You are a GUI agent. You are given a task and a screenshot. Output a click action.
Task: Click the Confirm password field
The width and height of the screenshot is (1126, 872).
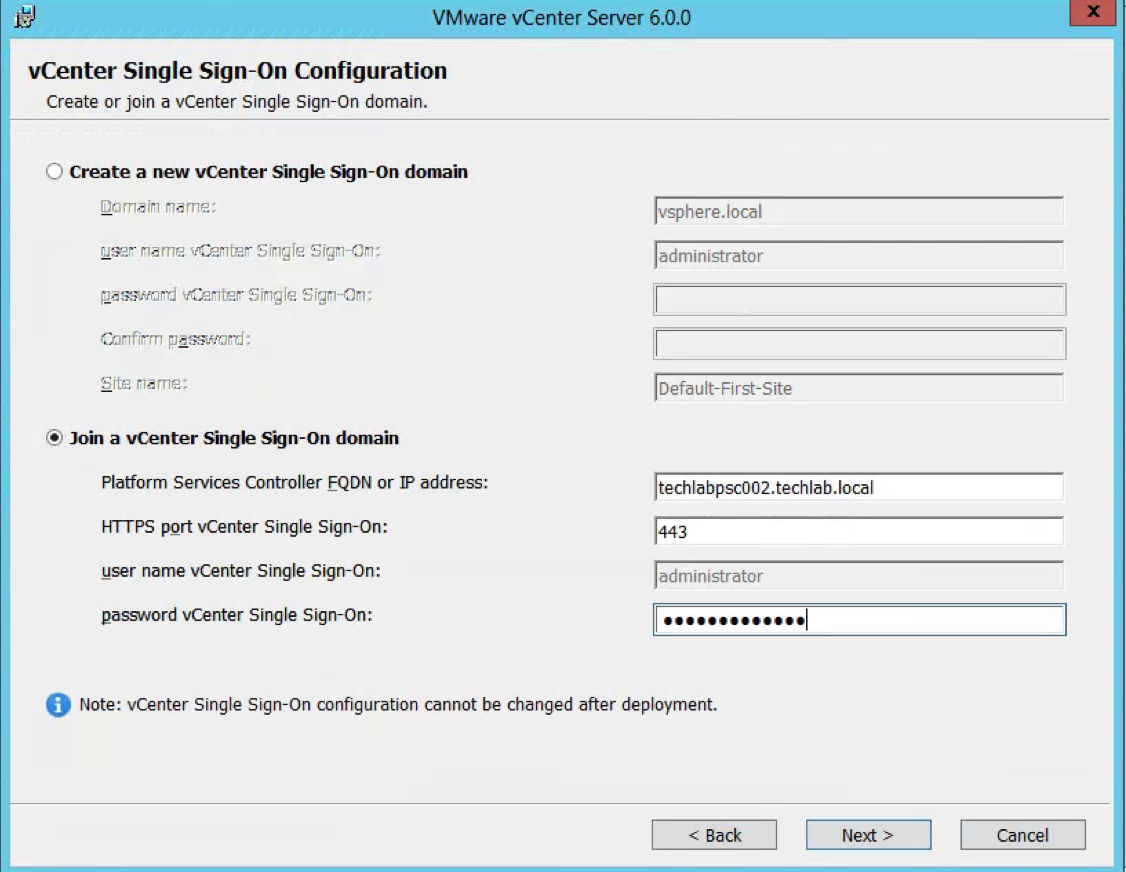pos(860,344)
